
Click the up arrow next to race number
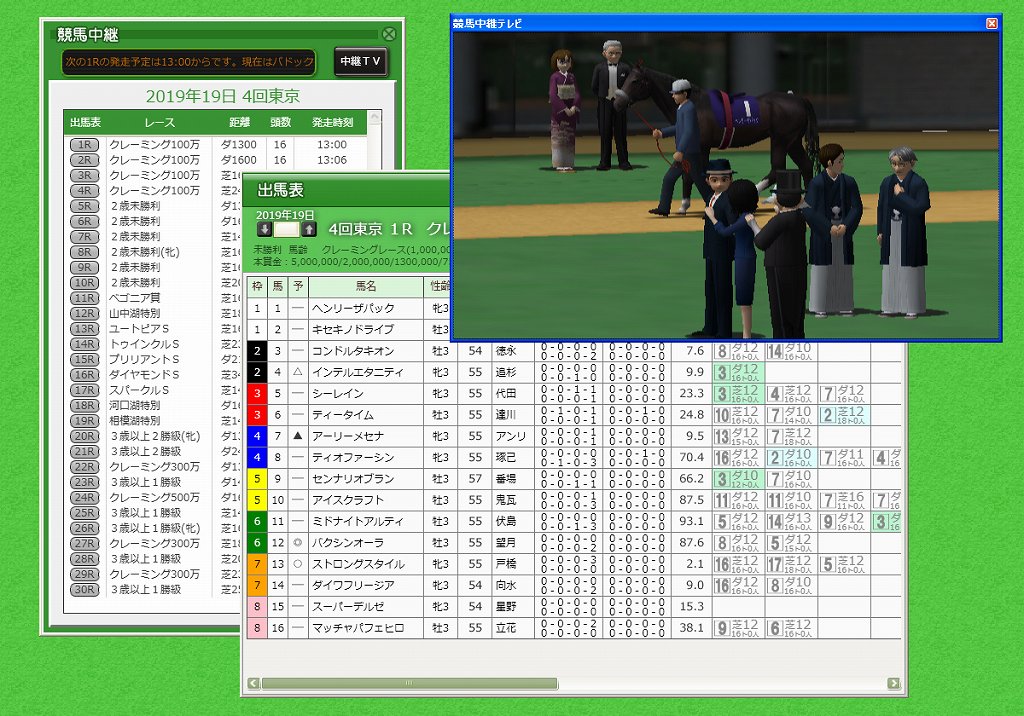click(309, 230)
